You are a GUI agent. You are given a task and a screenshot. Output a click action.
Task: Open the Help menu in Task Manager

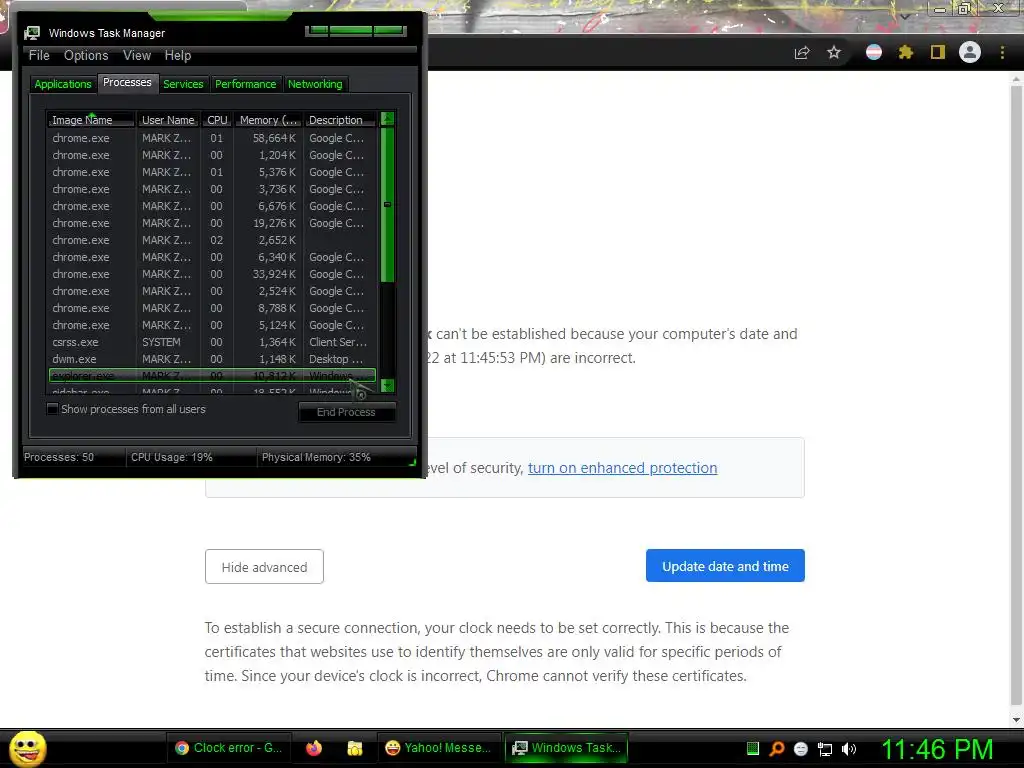pos(178,56)
